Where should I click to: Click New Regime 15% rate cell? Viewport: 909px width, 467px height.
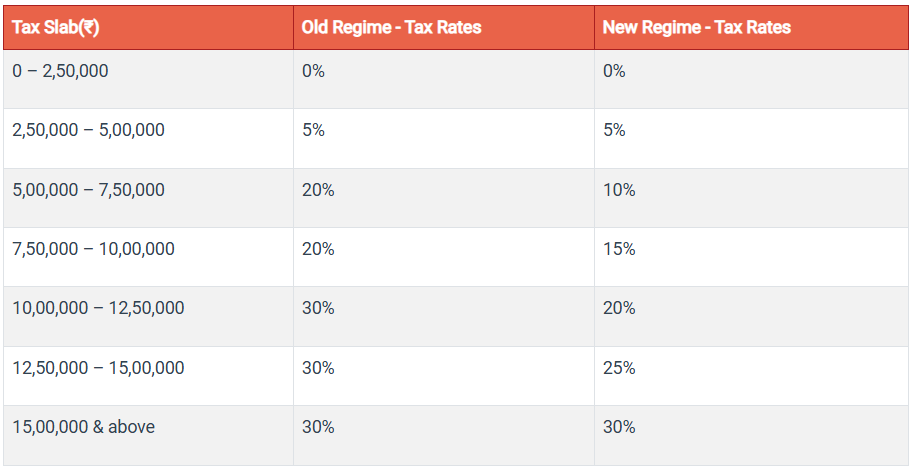[x=619, y=249]
